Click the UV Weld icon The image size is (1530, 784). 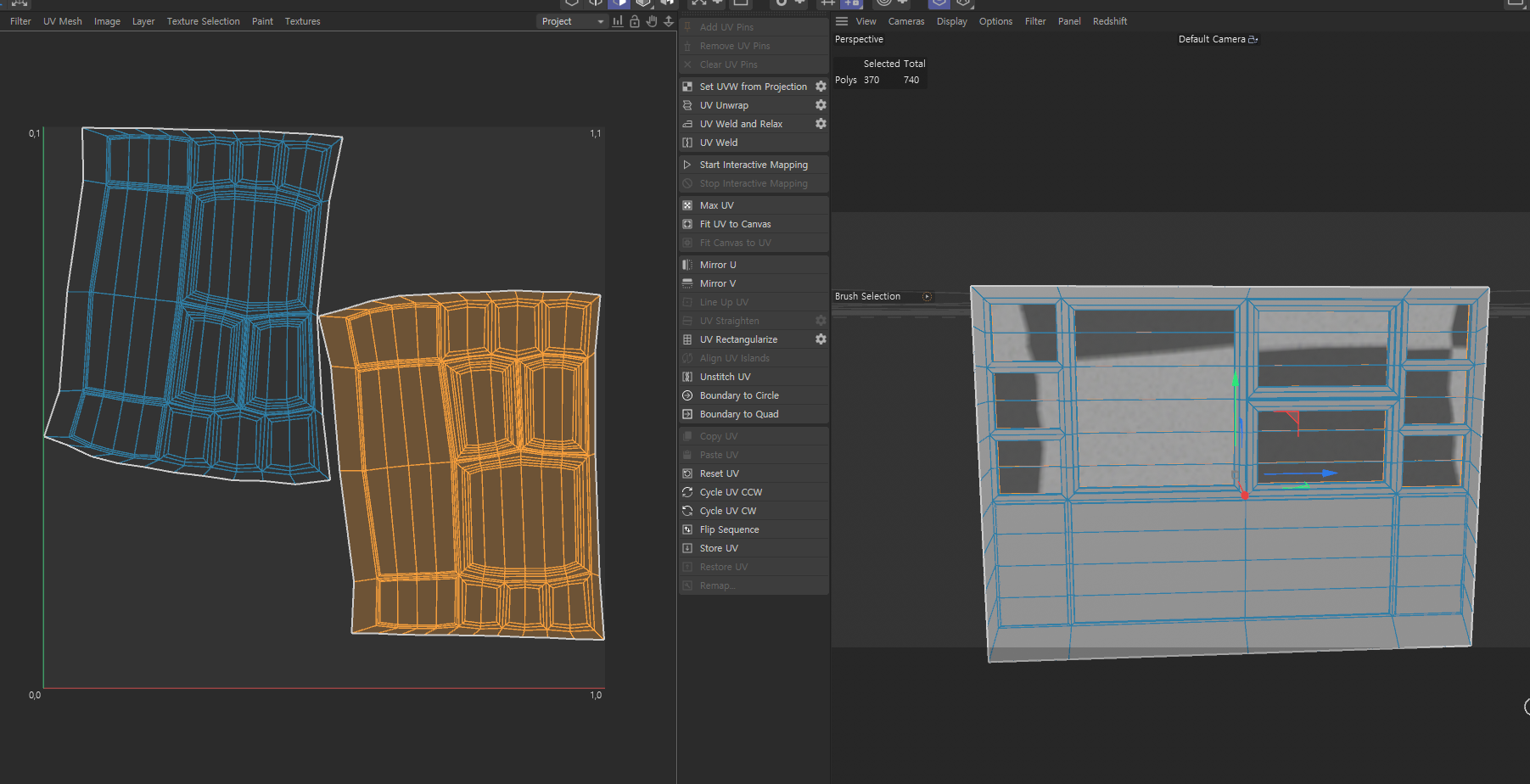pos(687,143)
